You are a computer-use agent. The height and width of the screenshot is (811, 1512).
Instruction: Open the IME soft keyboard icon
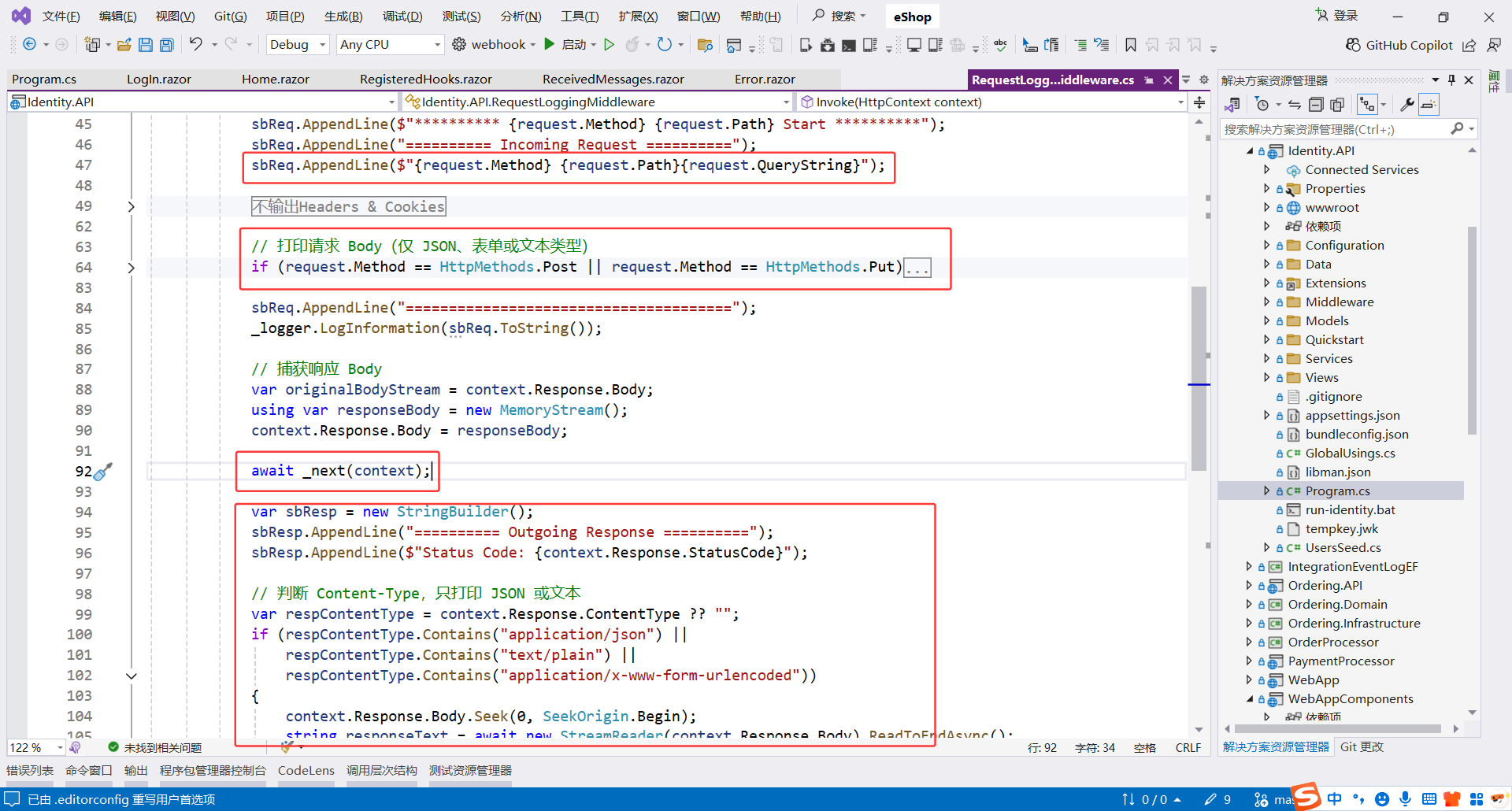click(x=1429, y=799)
